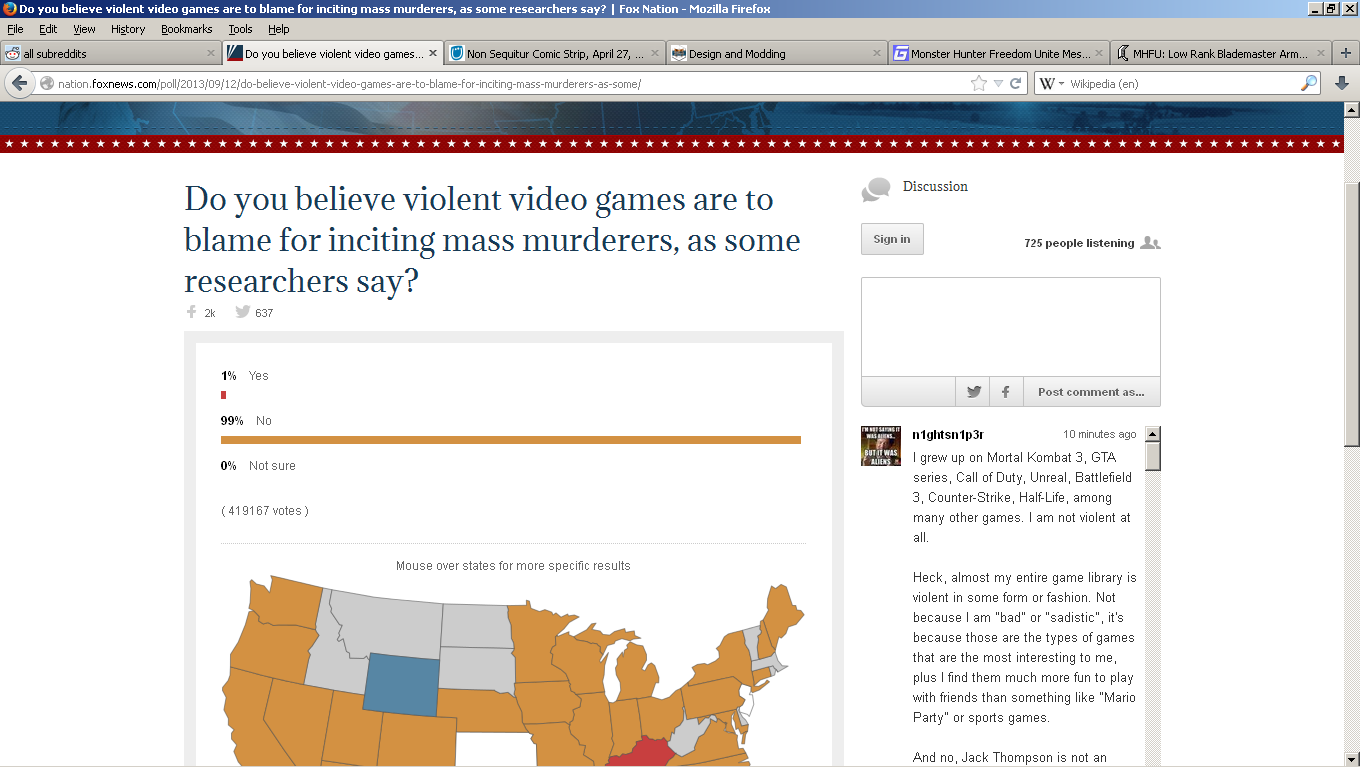This screenshot has height=768, width=1360.
Task: Click the people listening icon
Action: point(1151,243)
